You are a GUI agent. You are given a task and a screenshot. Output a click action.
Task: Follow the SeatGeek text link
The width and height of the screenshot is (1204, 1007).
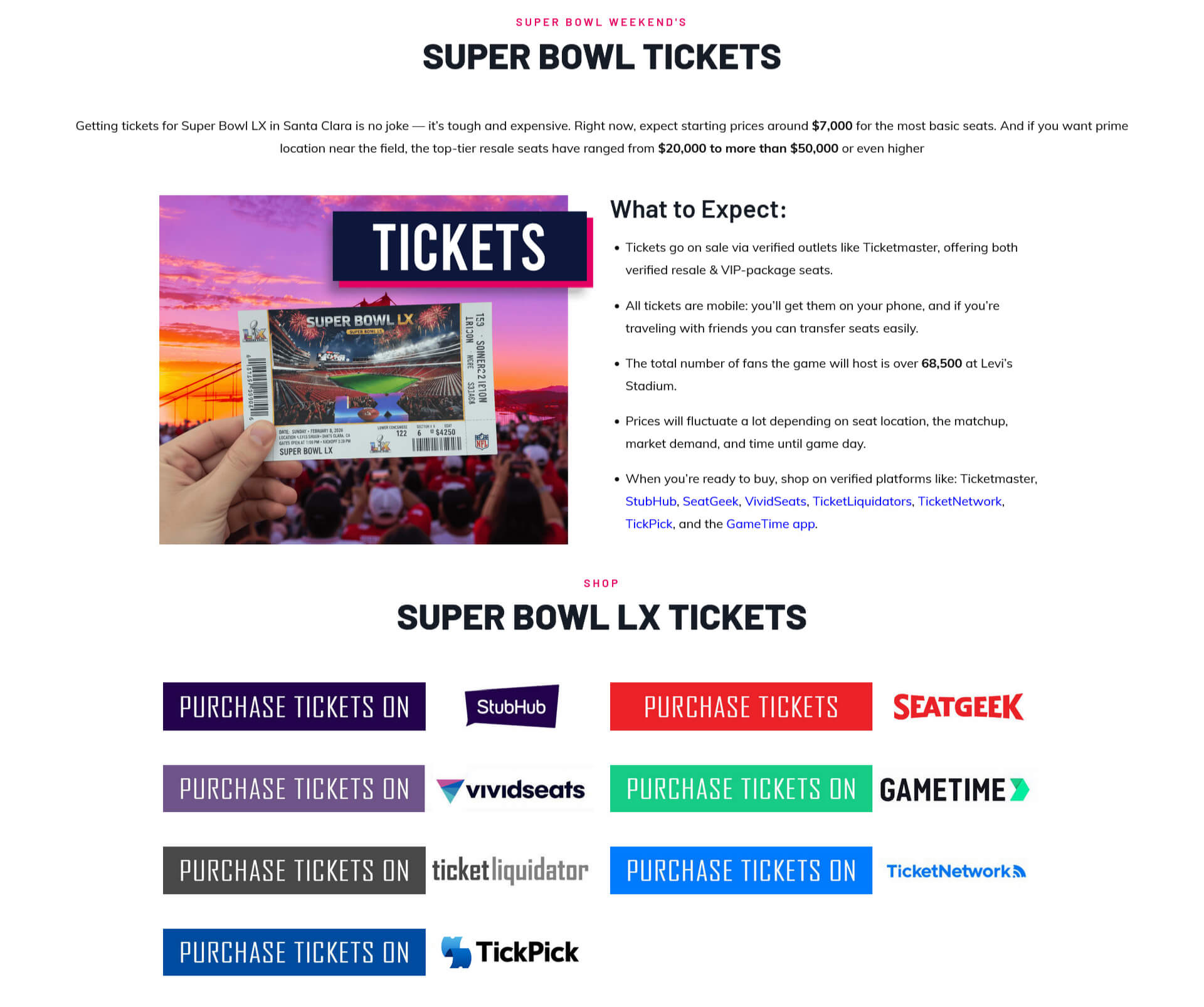click(x=710, y=501)
